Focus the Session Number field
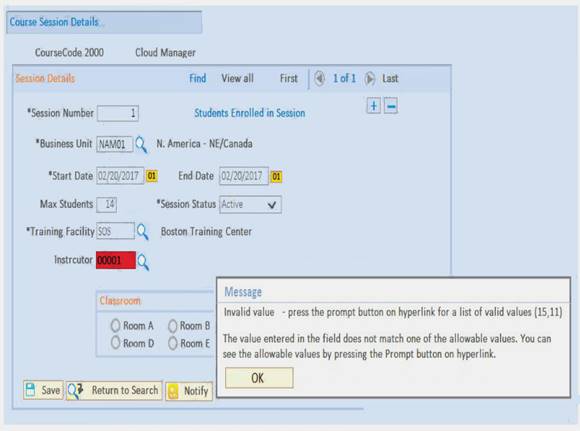 point(118,113)
